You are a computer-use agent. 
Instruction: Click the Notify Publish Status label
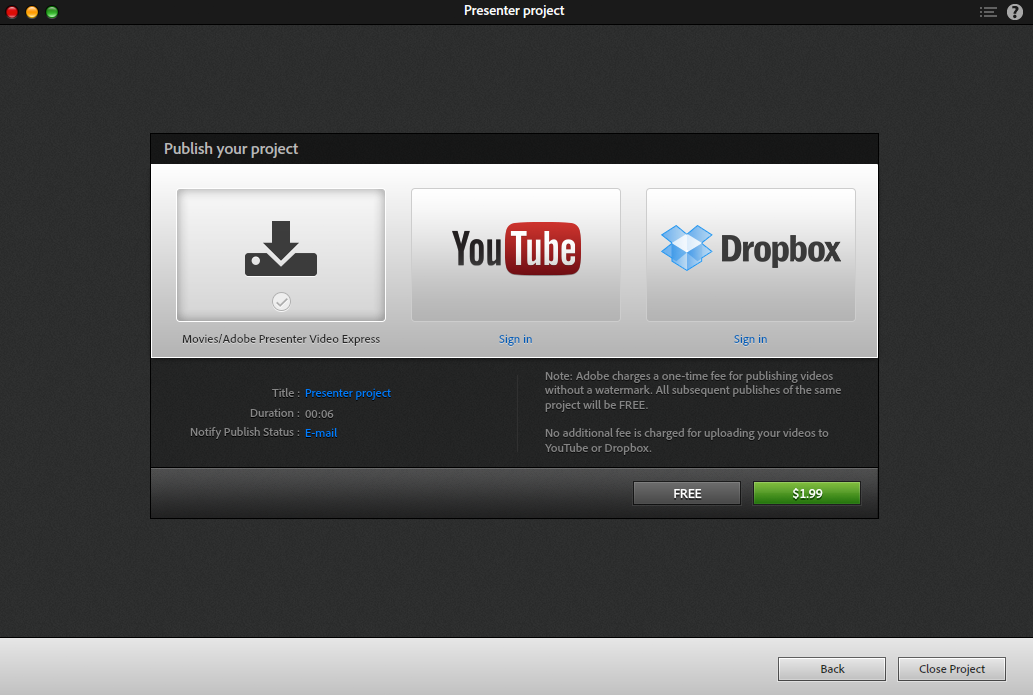coord(244,432)
